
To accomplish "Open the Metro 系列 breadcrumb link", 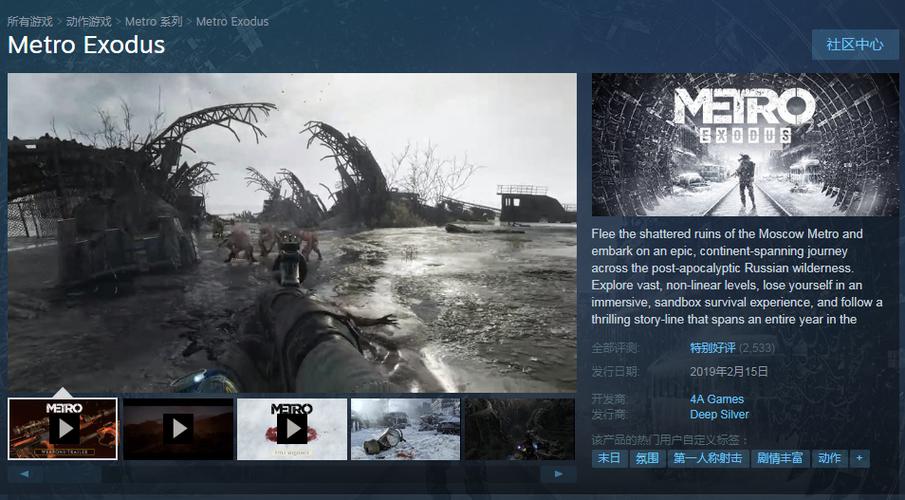I will pos(154,21).
